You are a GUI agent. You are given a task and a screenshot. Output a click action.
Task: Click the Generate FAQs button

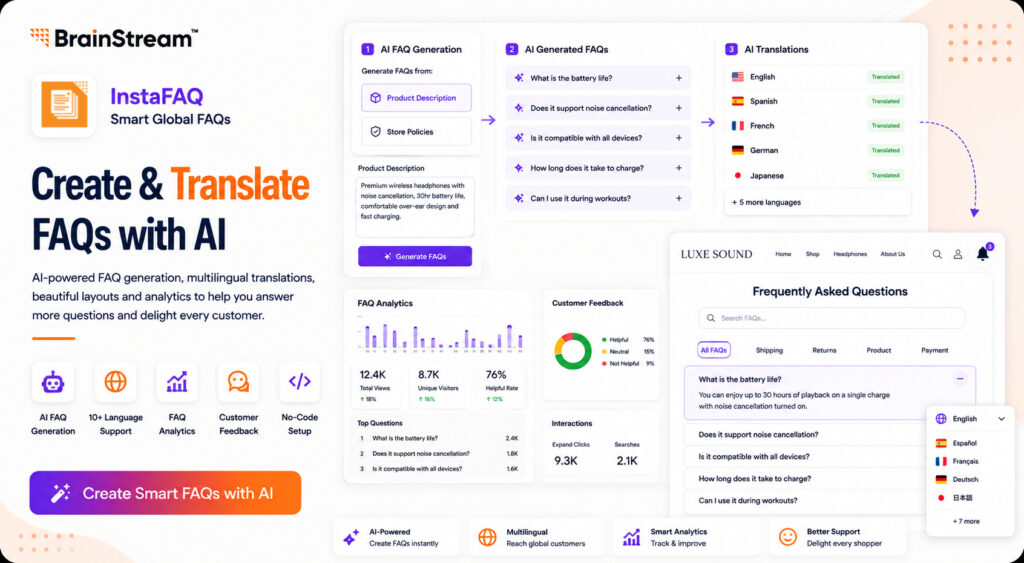tap(415, 256)
